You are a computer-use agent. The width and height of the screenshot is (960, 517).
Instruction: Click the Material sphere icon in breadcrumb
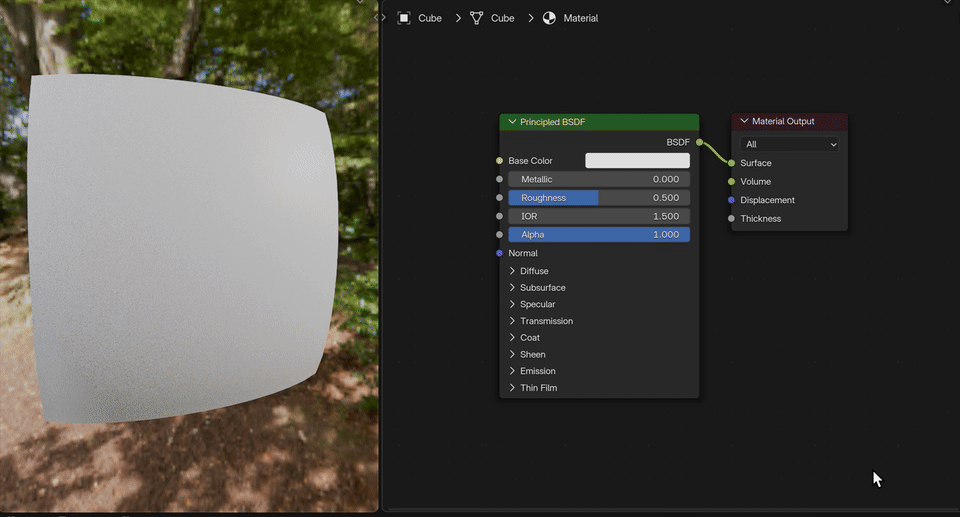[549, 18]
